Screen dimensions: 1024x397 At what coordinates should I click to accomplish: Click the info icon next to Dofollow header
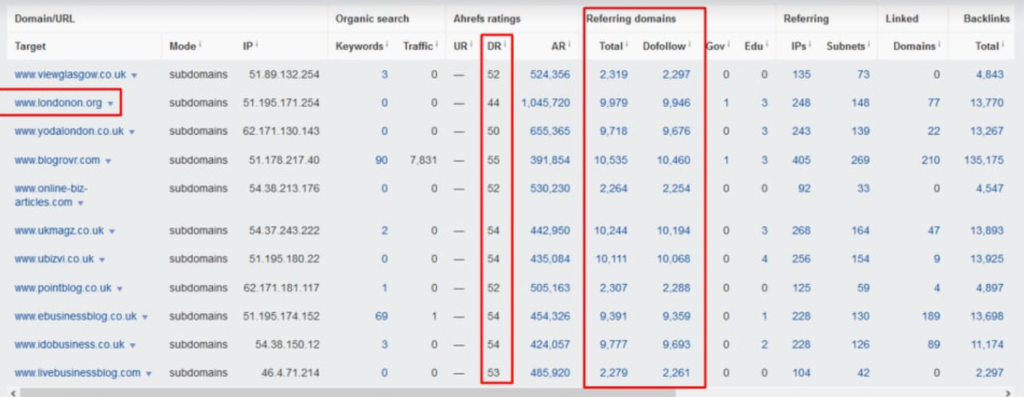click(x=690, y=44)
